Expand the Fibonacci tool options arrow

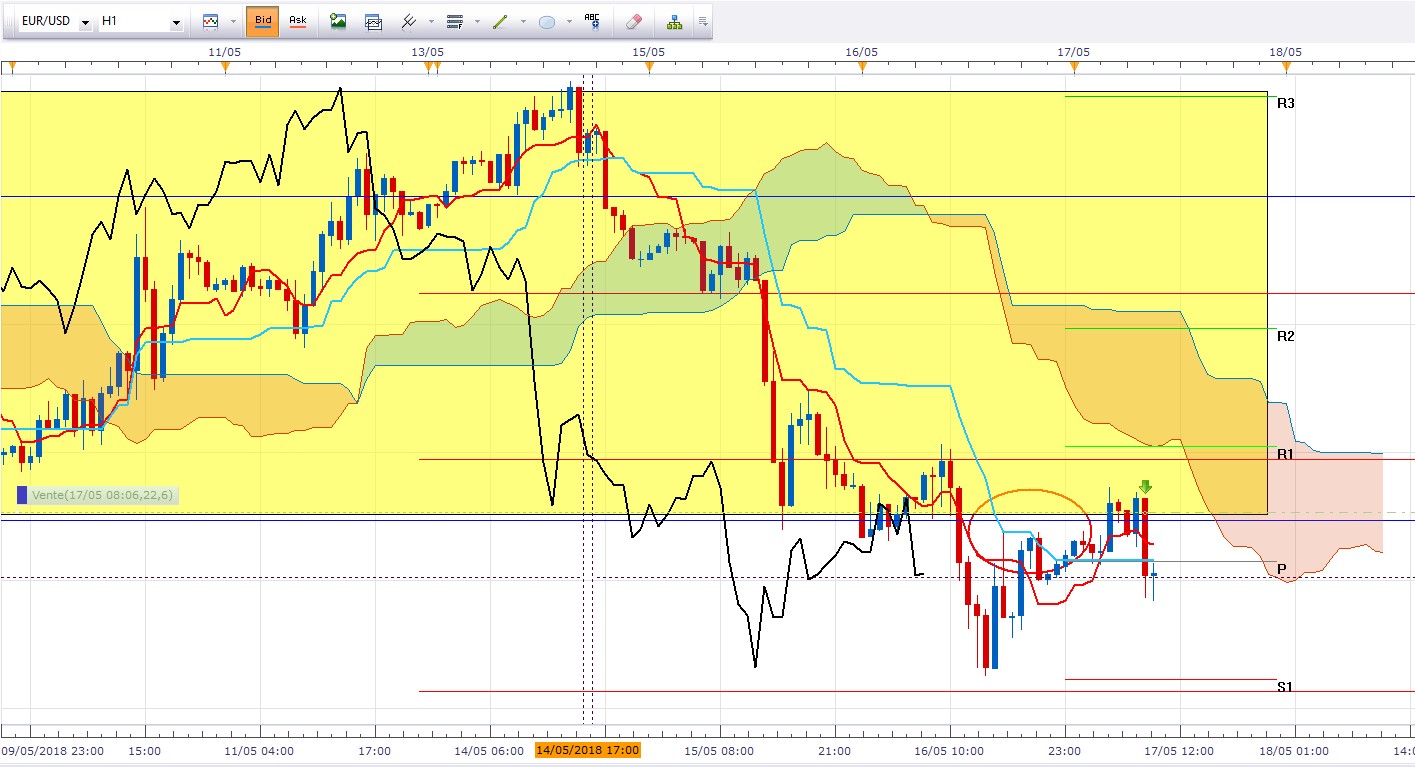coord(478,21)
